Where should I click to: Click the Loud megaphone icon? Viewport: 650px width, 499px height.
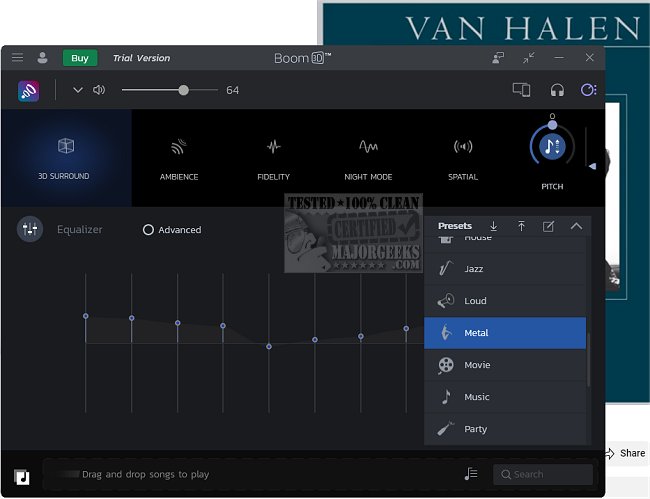point(446,300)
